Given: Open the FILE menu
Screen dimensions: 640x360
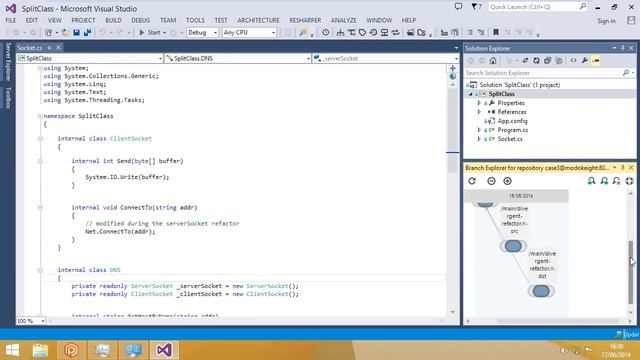Looking at the screenshot, I should pos(11,20).
